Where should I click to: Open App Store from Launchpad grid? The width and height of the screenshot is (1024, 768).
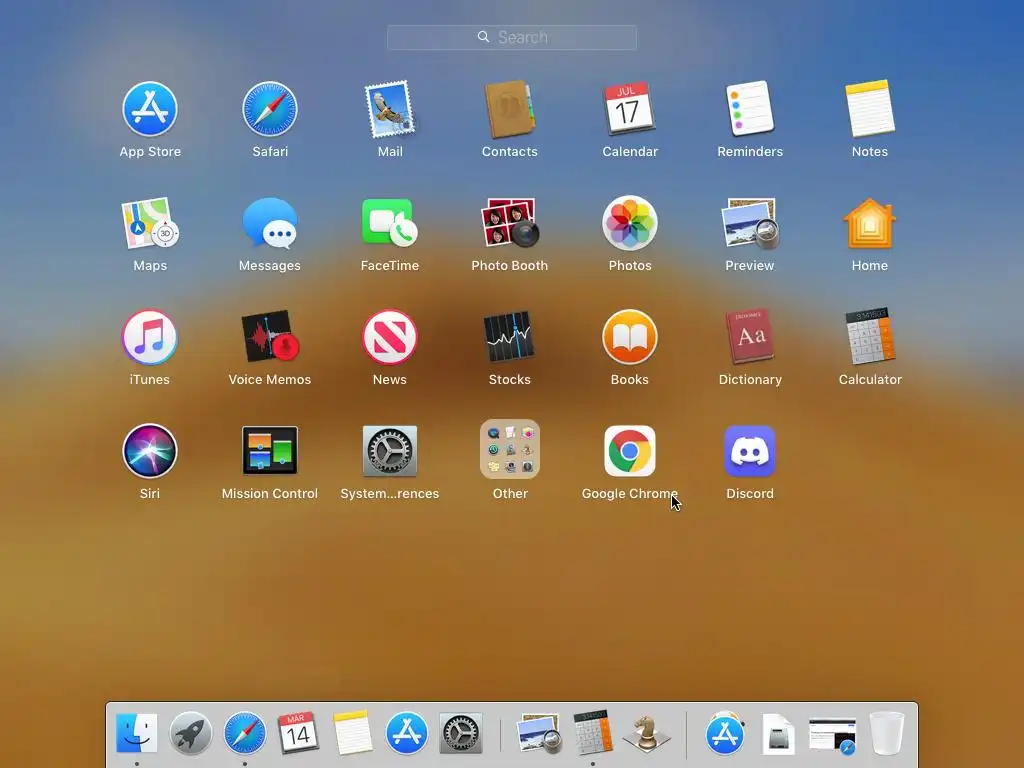pos(150,109)
